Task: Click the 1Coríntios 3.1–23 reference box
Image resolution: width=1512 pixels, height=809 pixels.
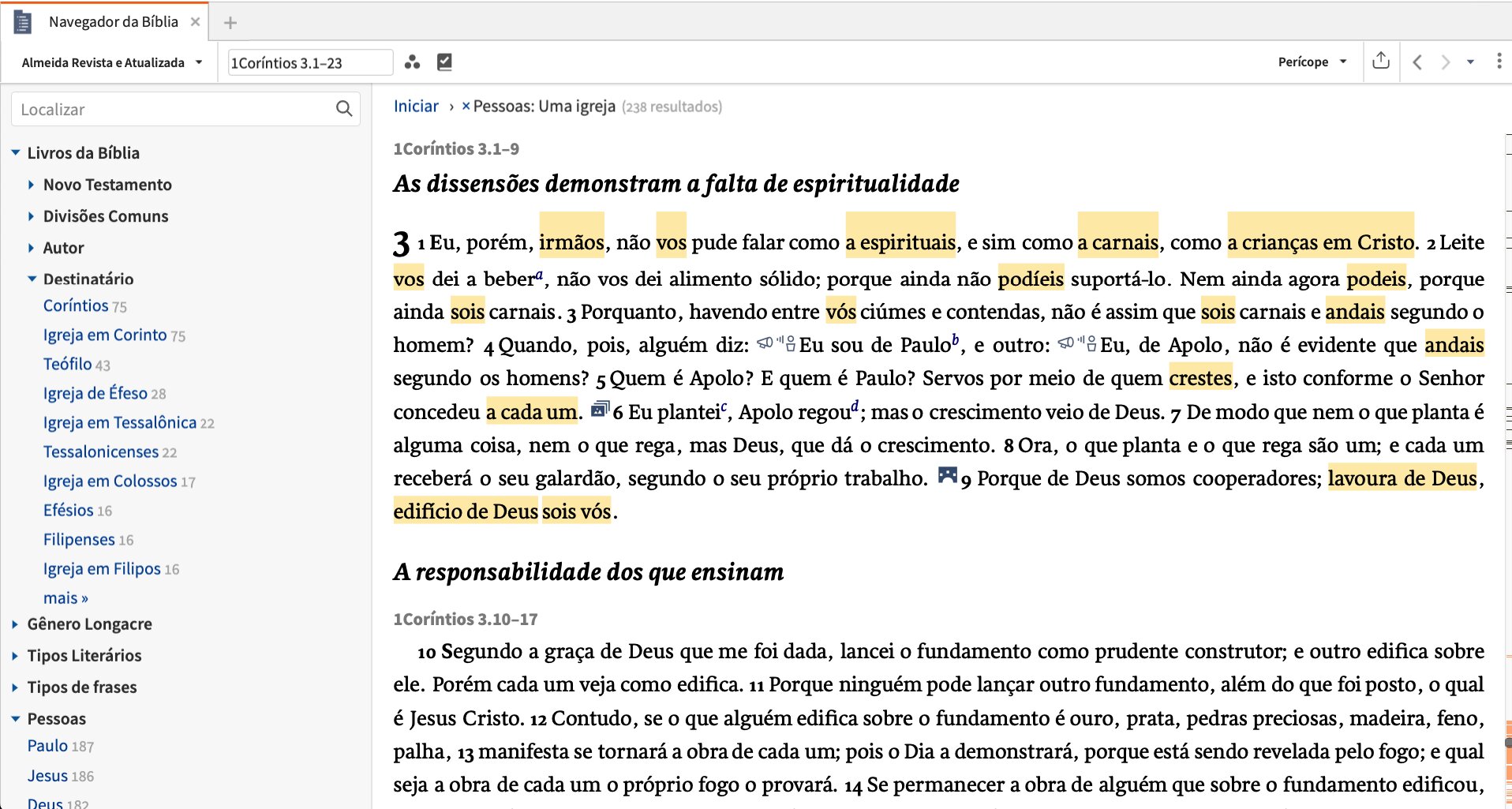Action: pyautogui.click(x=310, y=62)
